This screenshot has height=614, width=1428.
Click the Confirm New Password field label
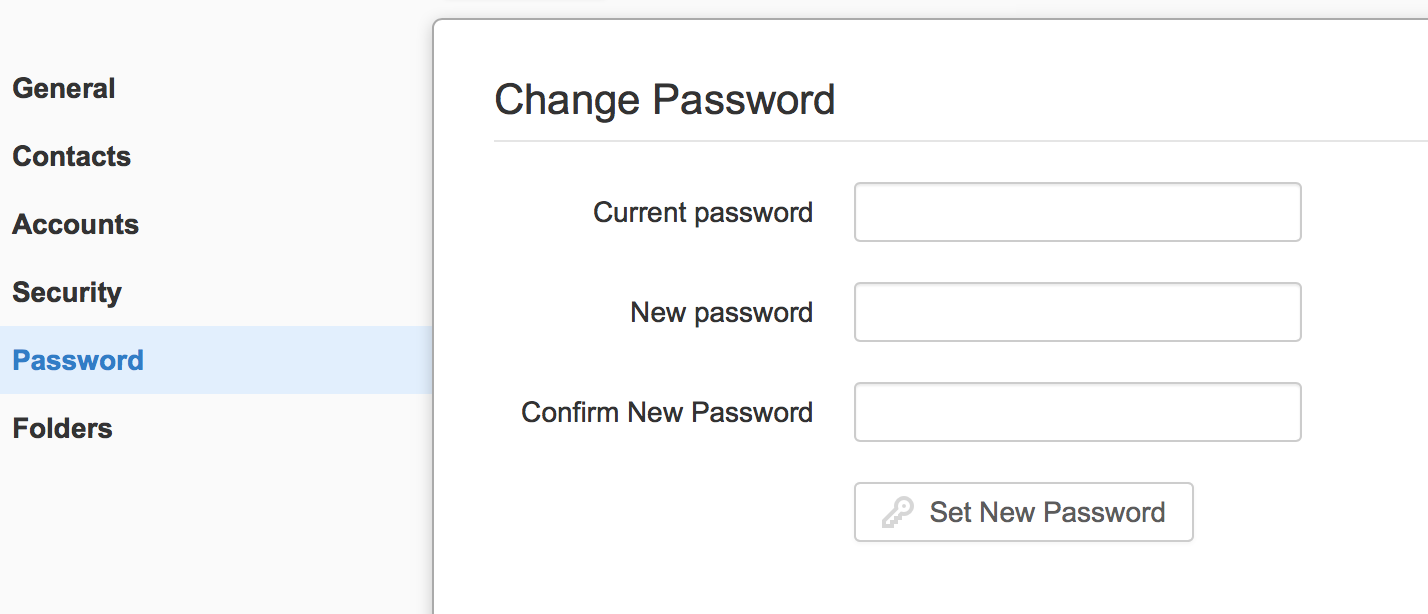(x=667, y=413)
